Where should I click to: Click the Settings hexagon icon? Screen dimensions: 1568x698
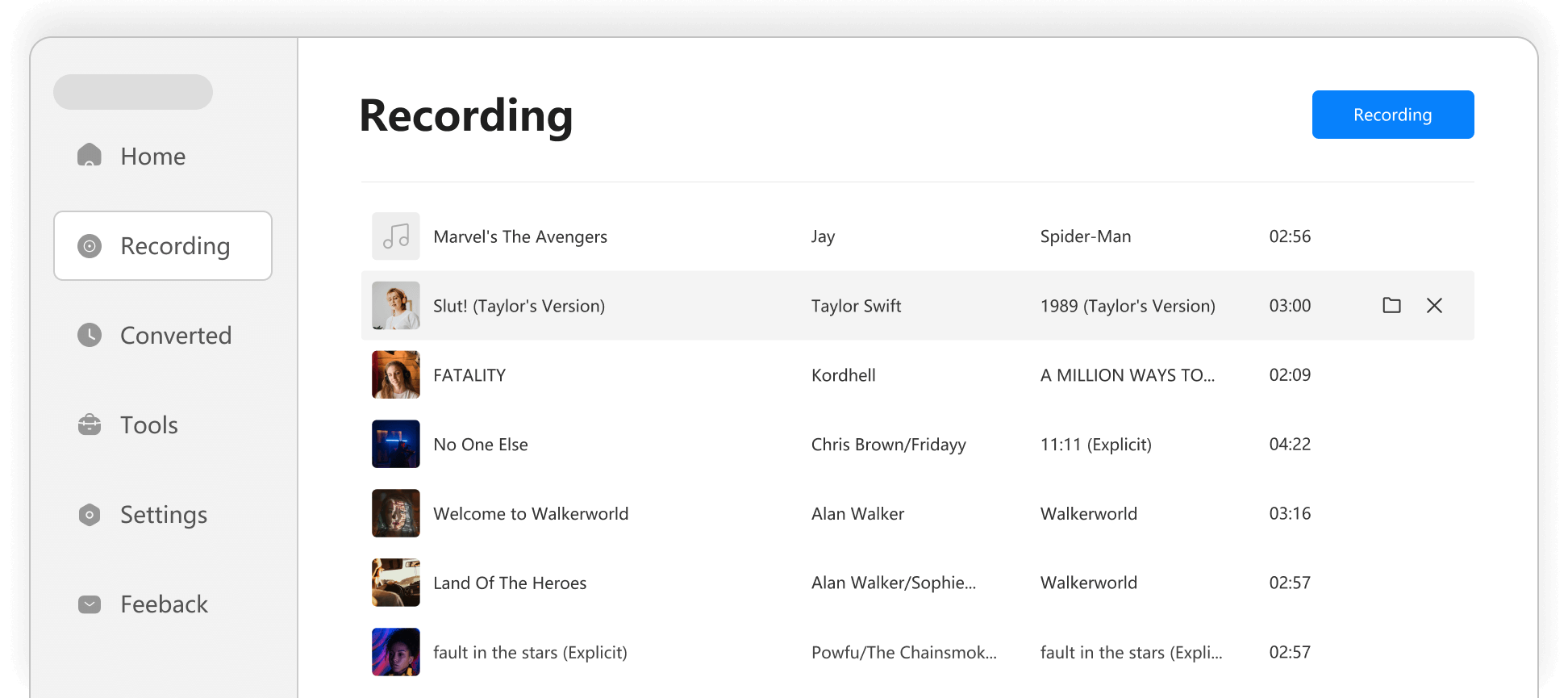(x=90, y=515)
